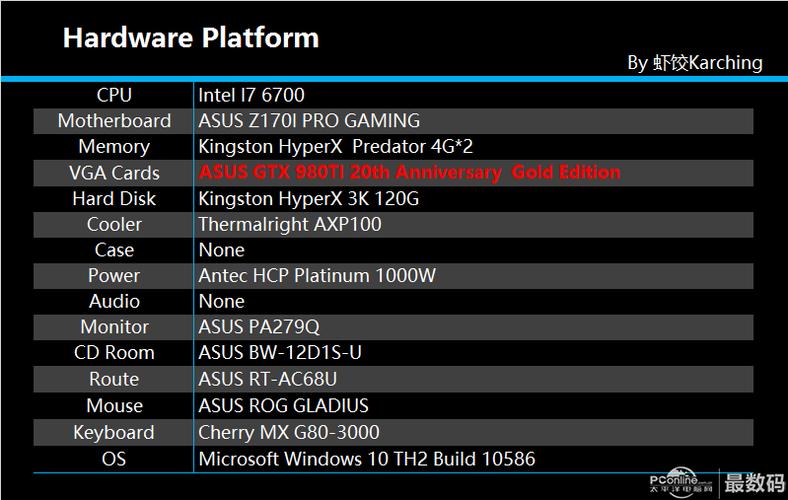Click the author credit By 虾饺Karching
Viewport: 788px width, 500px height.
[695, 63]
